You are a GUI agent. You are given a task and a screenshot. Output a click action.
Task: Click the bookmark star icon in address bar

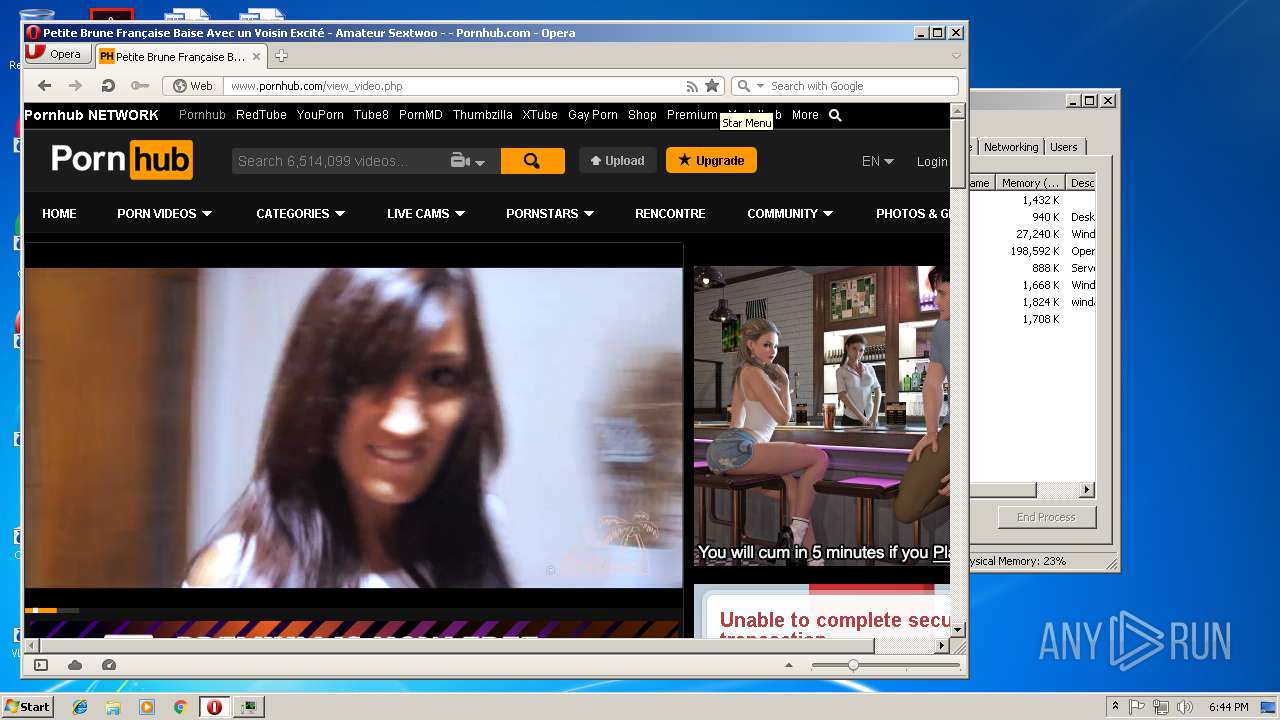pos(712,86)
